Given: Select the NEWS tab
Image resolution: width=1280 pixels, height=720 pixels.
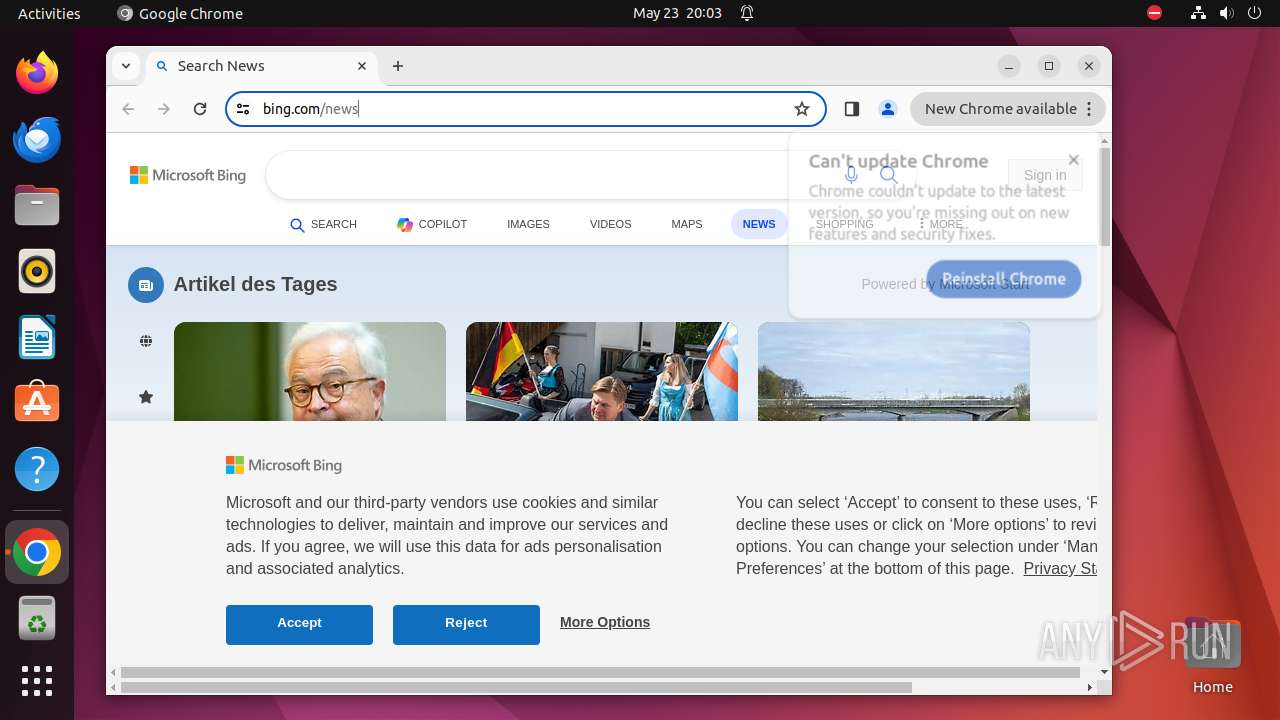Looking at the screenshot, I should (759, 224).
